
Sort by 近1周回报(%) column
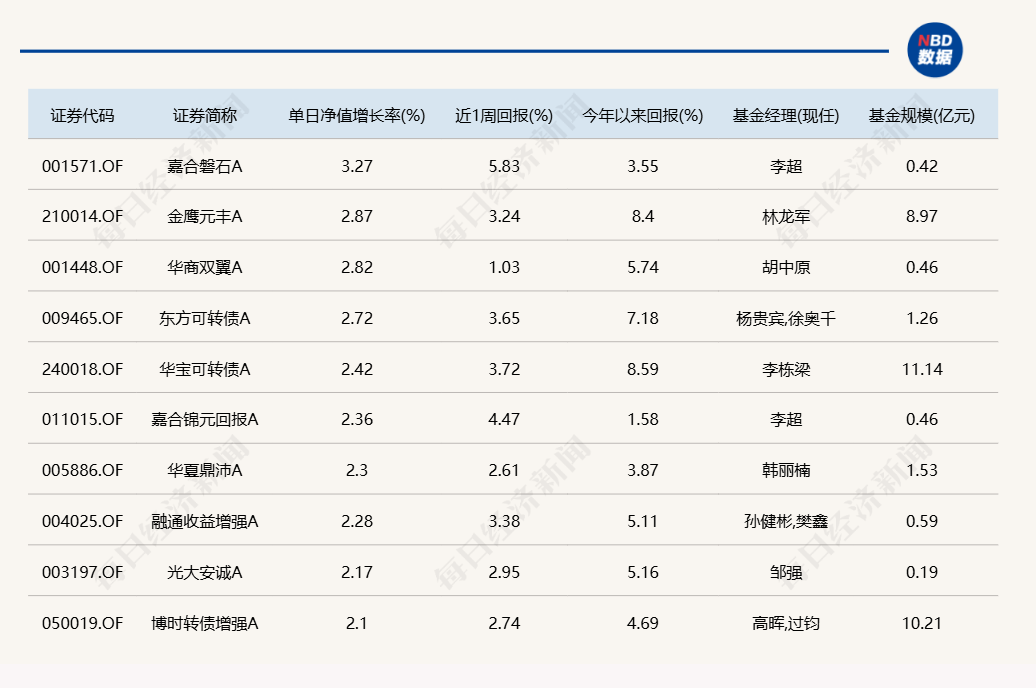(502, 114)
